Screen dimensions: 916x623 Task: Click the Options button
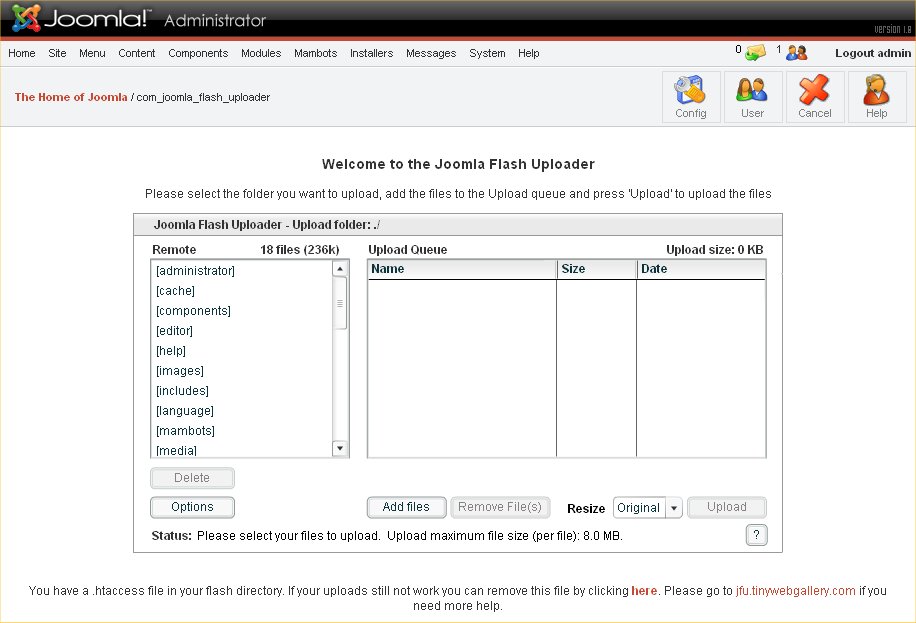pyautogui.click(x=192, y=507)
